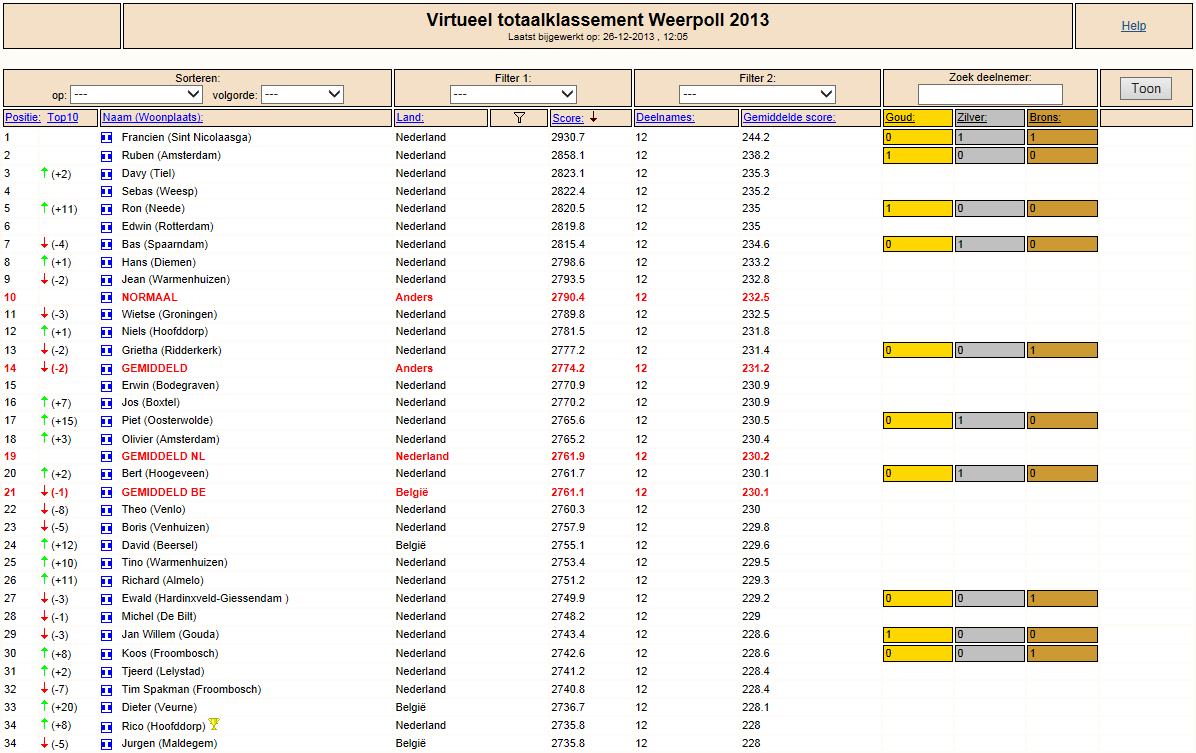The height and width of the screenshot is (753, 1196).
Task: Click the blue icon beside David (Beersel)
Action: (107, 545)
